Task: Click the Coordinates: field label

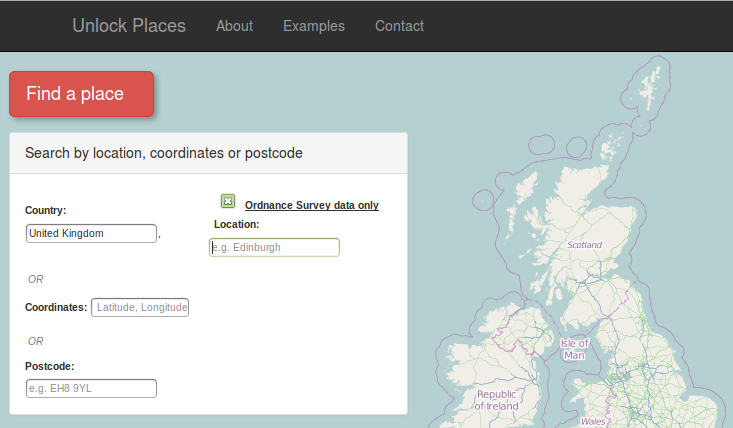Action: coord(55,307)
